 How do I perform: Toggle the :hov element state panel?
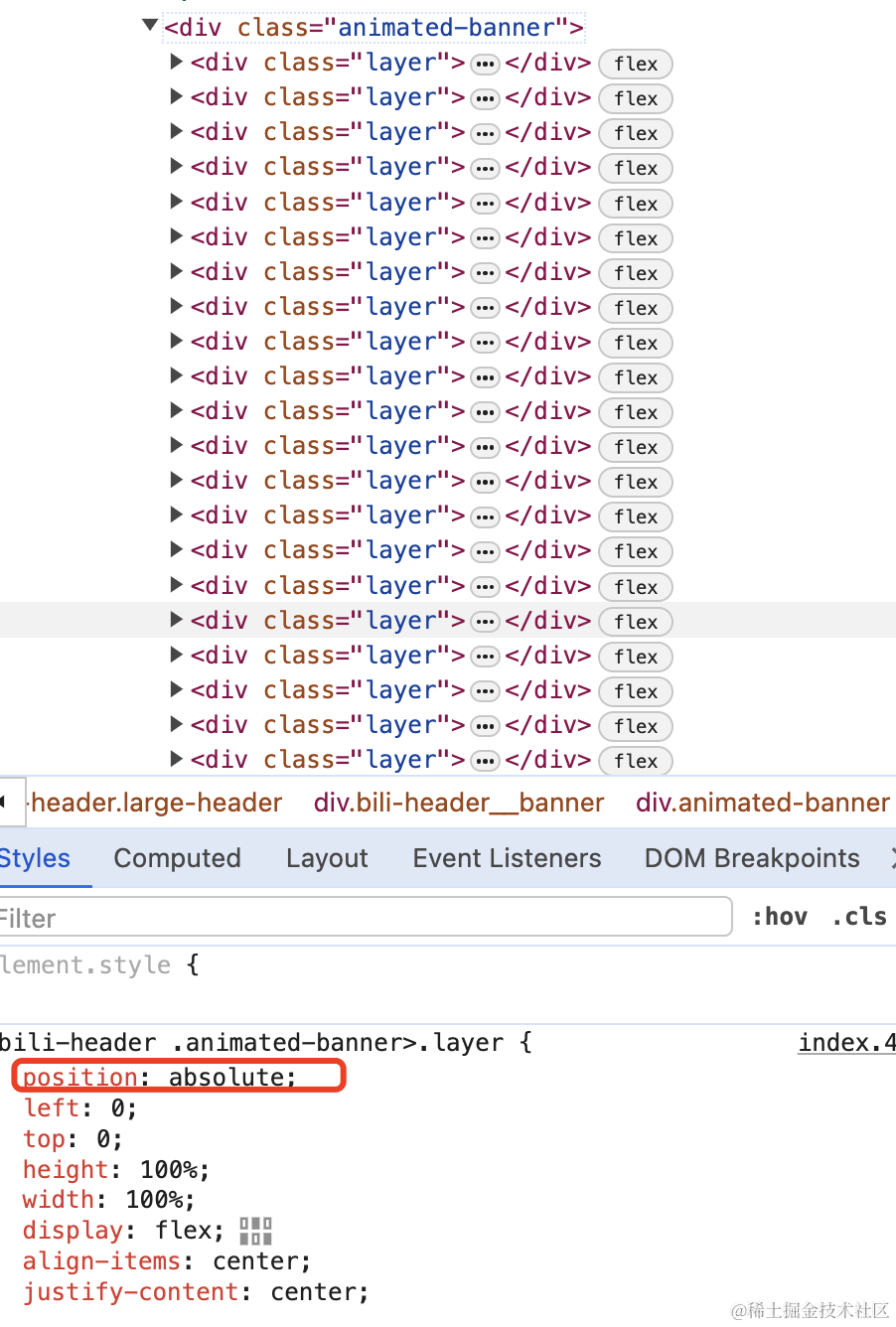click(780, 917)
